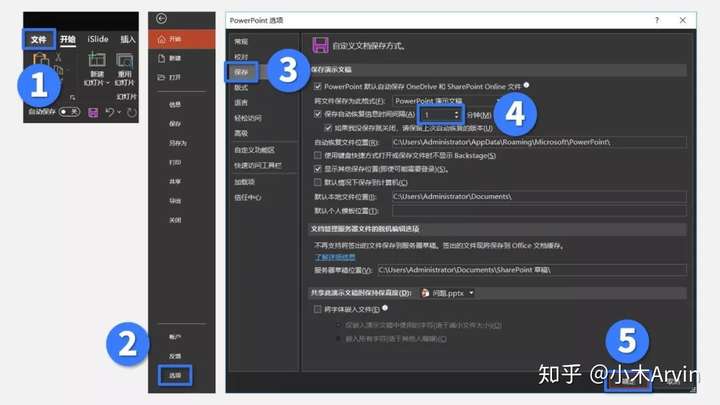Click the open folder icon beside 打开

click(x=161, y=77)
